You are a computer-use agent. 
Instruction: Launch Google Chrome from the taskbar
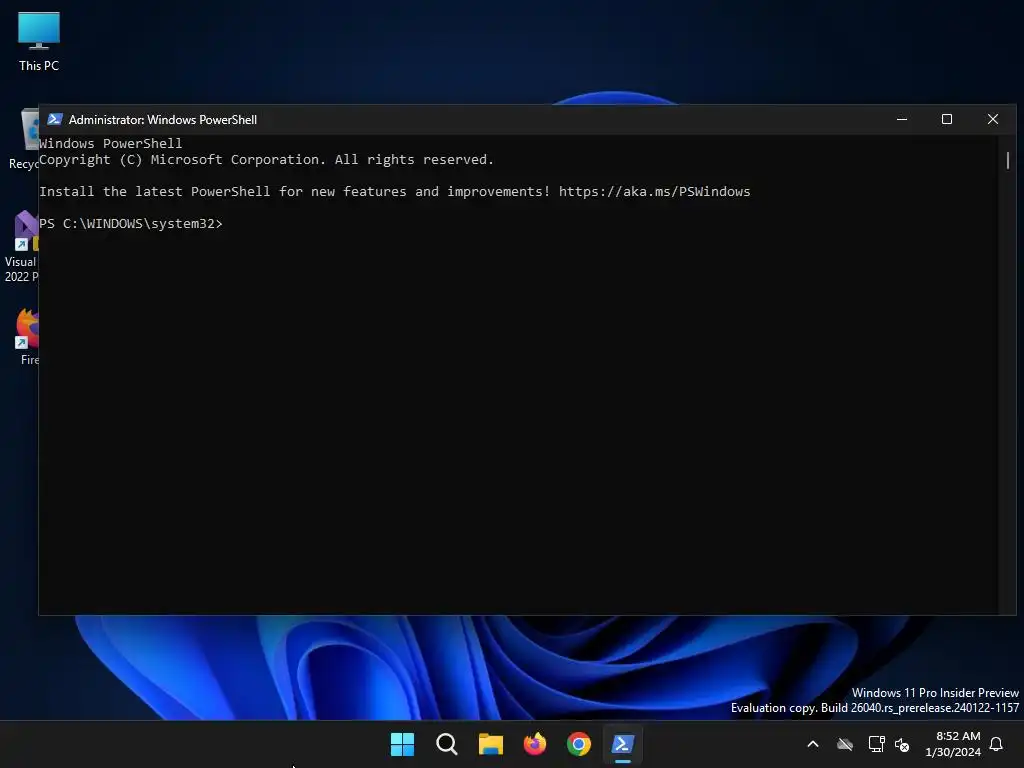click(579, 744)
